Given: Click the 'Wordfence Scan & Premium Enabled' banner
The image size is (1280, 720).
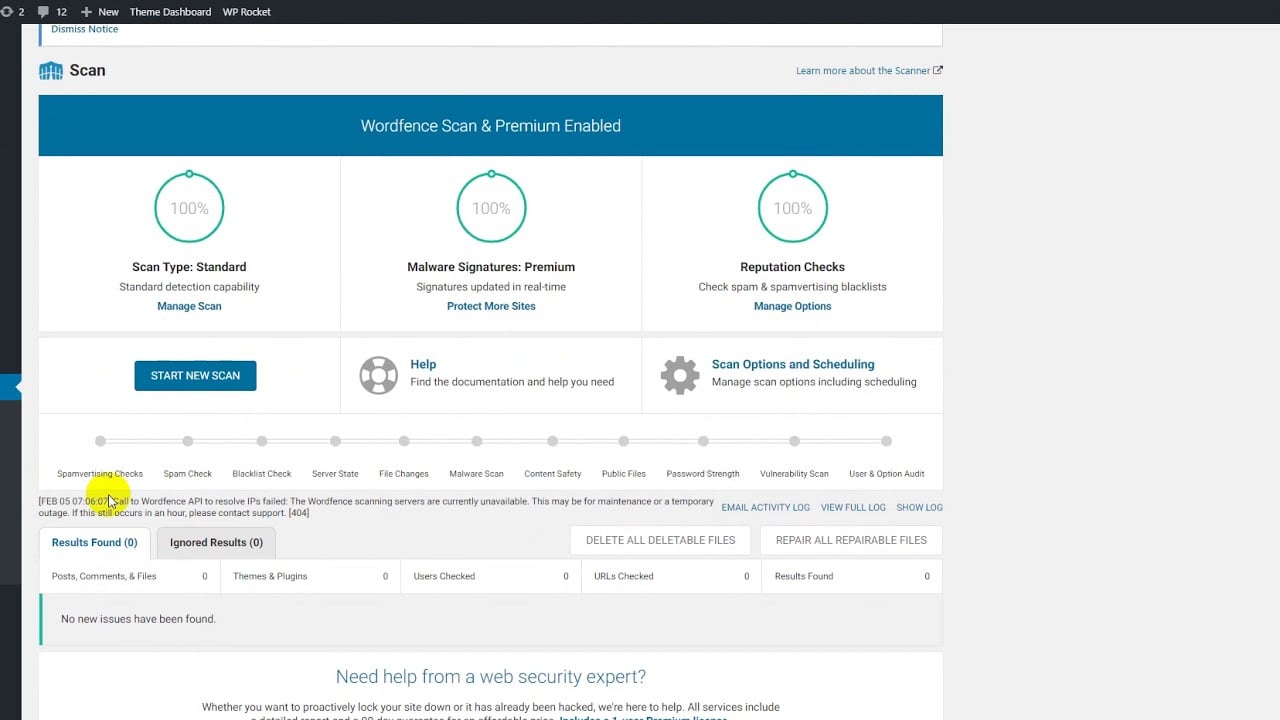Looking at the screenshot, I should coord(491,126).
